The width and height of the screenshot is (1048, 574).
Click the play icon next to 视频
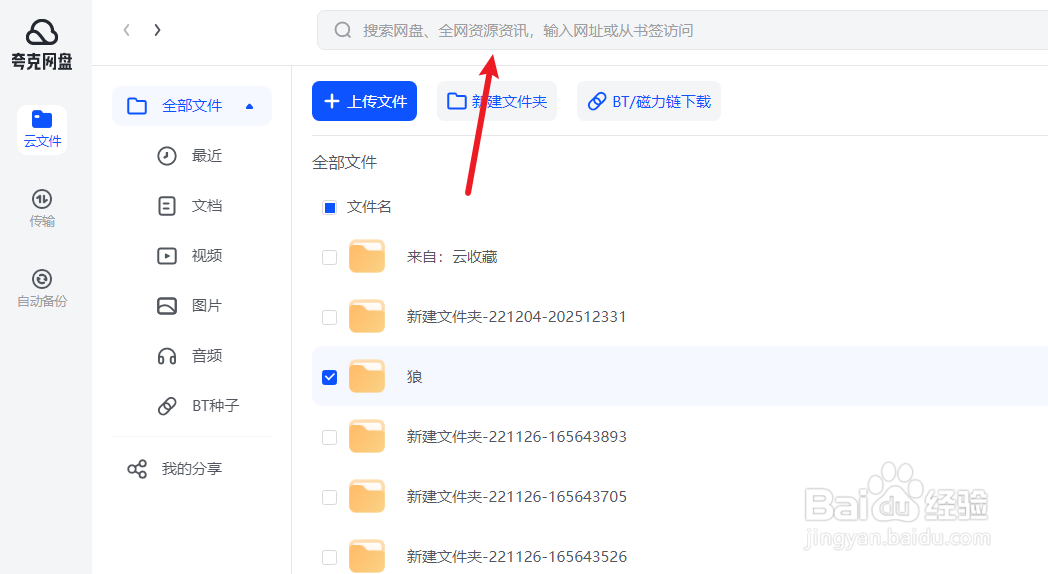[166, 256]
